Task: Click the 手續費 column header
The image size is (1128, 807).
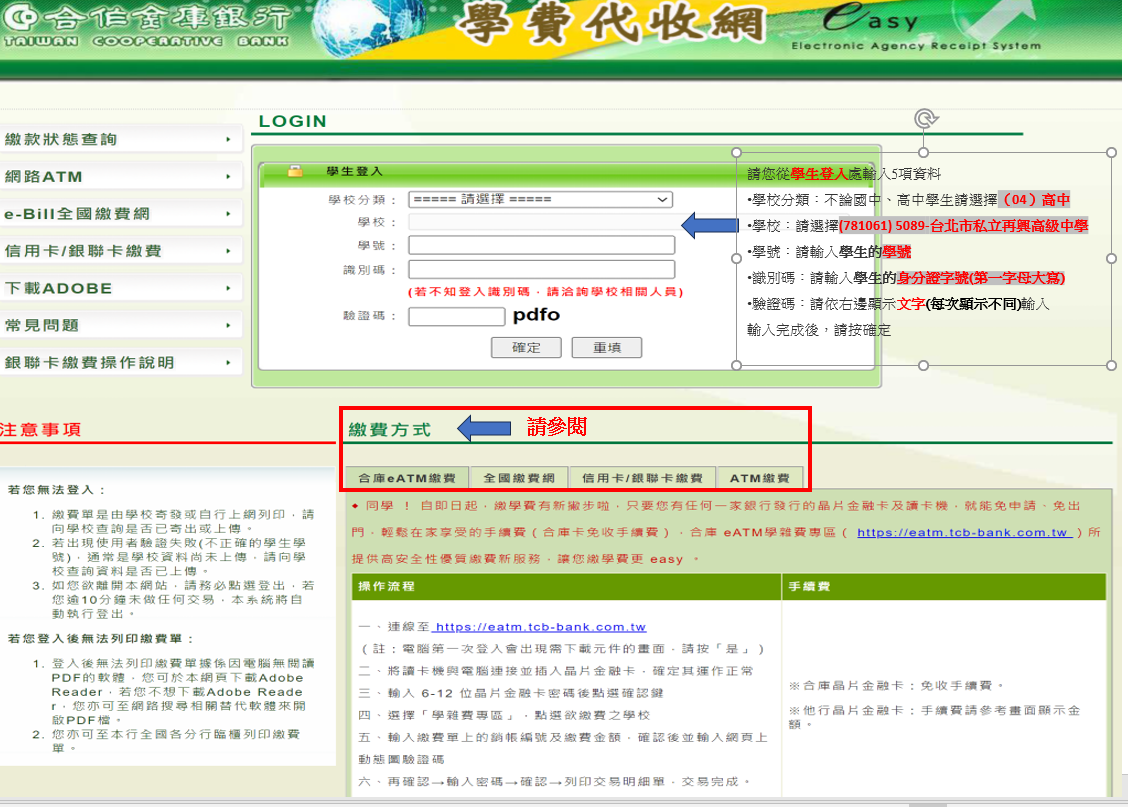Action: pos(809,587)
